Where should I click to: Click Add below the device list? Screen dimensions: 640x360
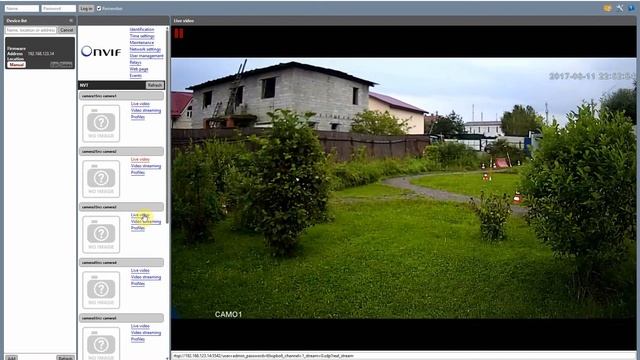11,358
